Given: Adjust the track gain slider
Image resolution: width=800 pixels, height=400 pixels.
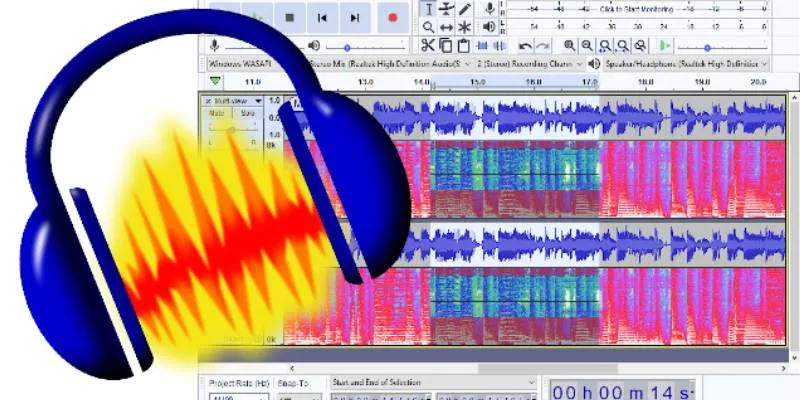Looking at the screenshot, I should 233,130.
